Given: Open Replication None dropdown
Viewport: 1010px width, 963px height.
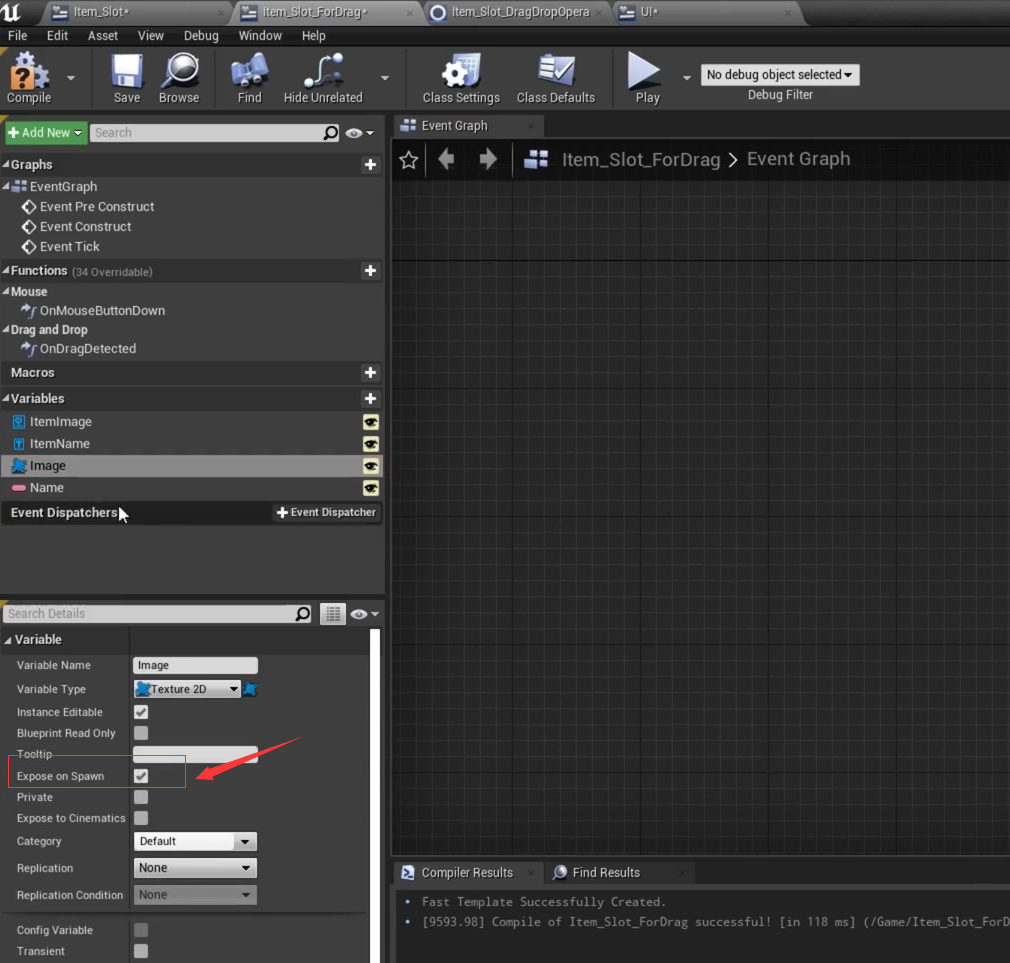Looking at the screenshot, I should point(195,868).
